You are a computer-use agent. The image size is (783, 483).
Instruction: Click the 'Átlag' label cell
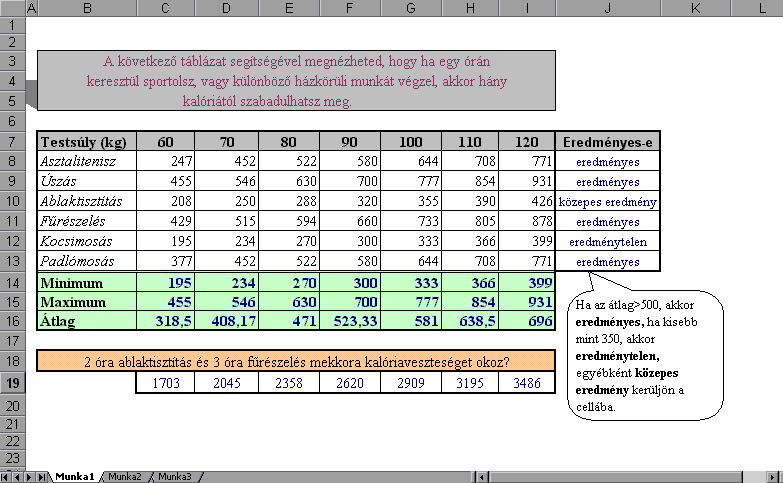pyautogui.click(x=87, y=321)
